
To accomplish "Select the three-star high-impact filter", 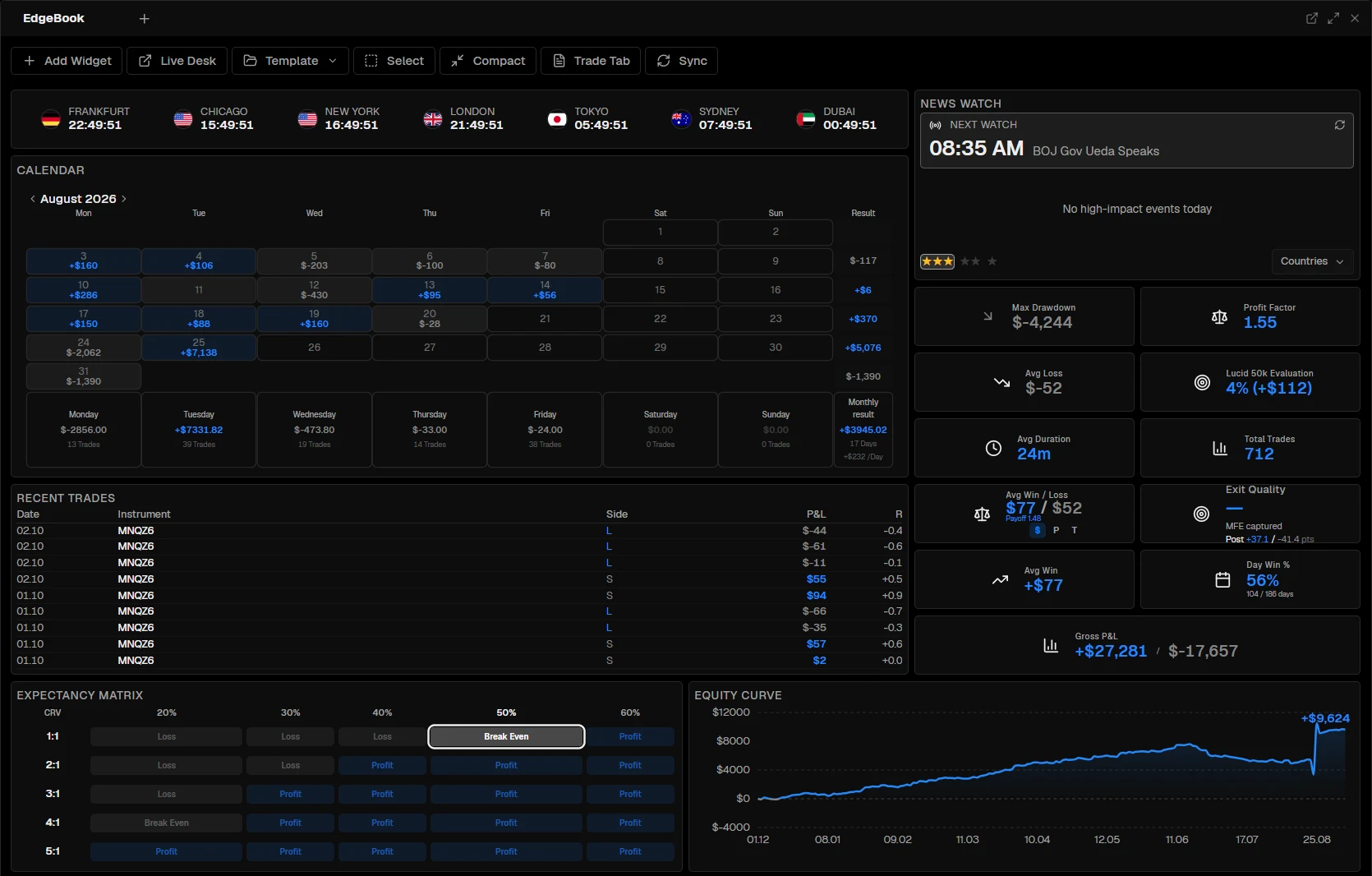I will point(937,261).
